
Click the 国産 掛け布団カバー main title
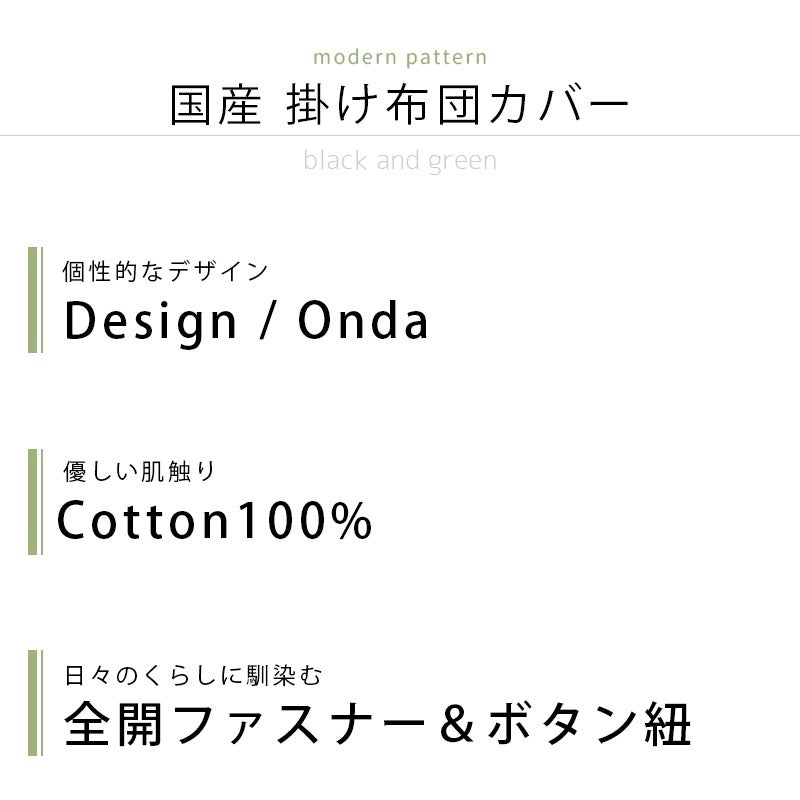coord(399,105)
